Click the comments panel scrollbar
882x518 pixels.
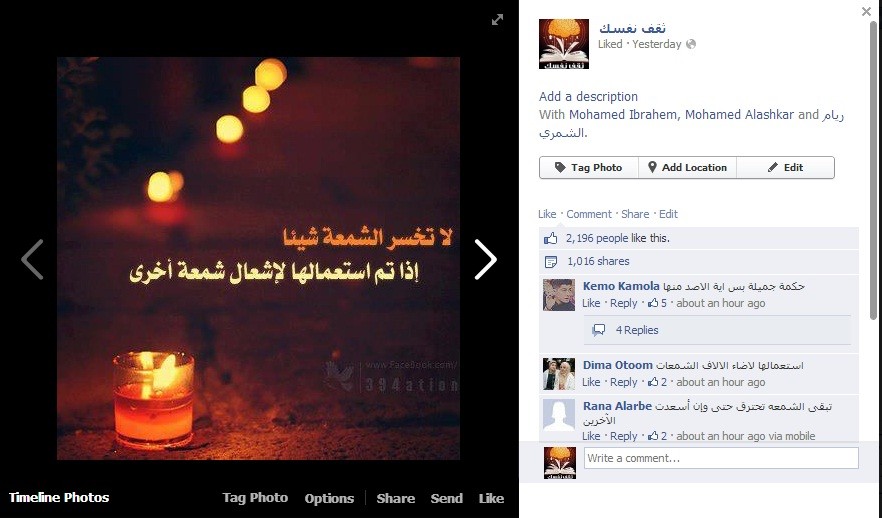[873, 170]
